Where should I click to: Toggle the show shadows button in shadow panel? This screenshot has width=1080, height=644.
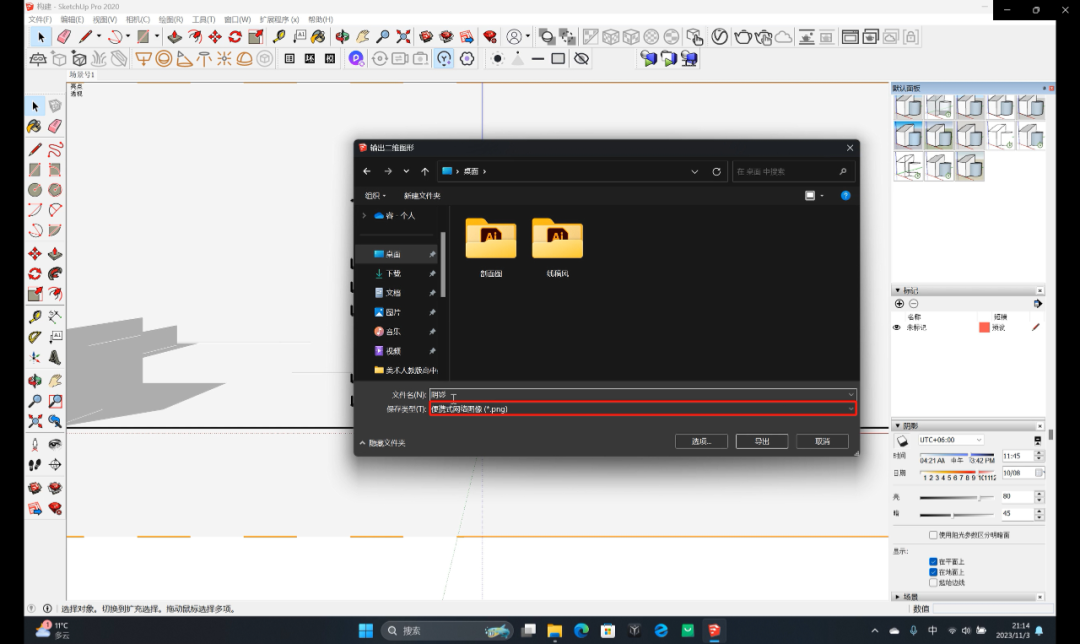tap(902, 440)
